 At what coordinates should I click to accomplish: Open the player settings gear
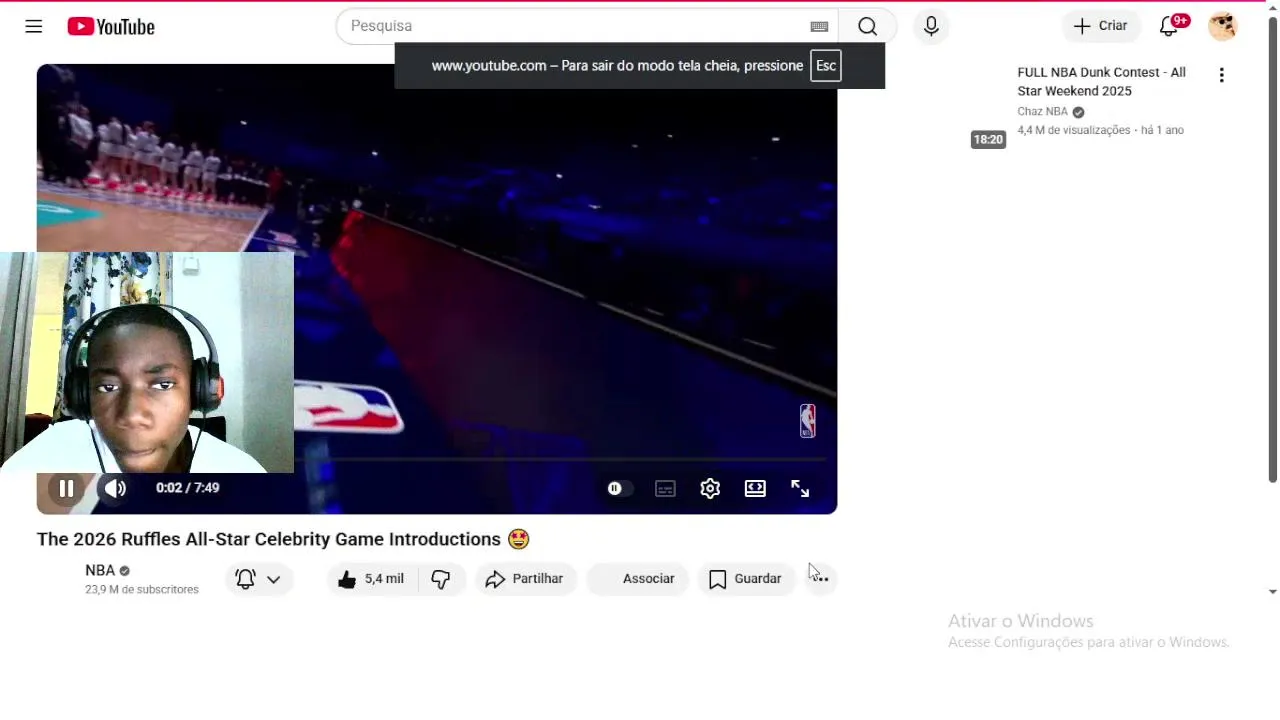(x=710, y=488)
